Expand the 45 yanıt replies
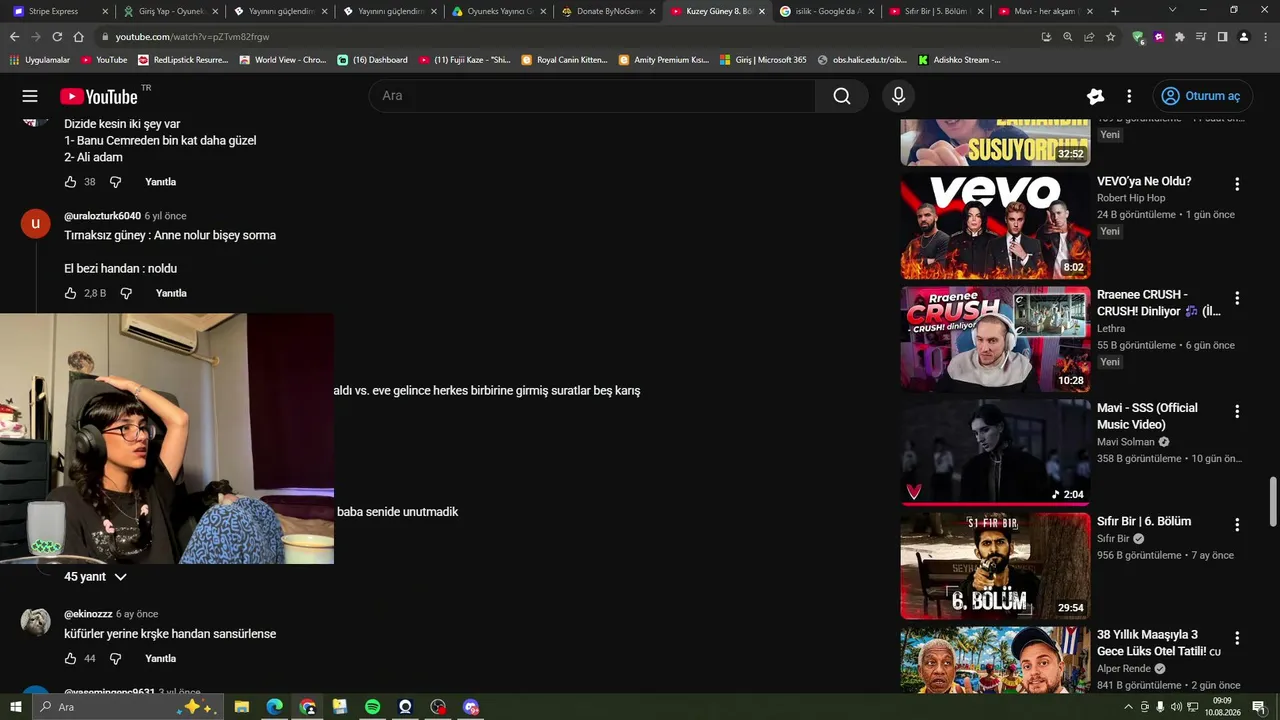1280x720 pixels. 96,577
